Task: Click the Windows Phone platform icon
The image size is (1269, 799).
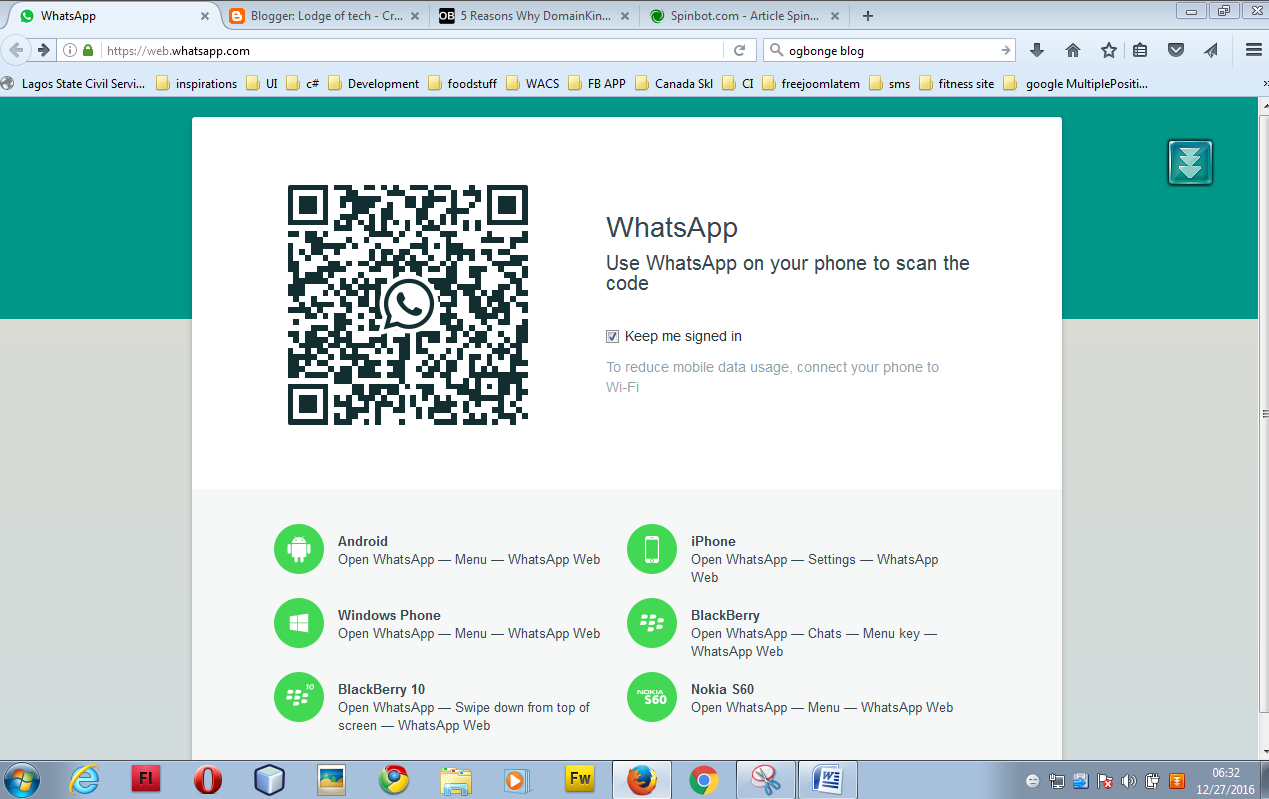Action: 299,623
